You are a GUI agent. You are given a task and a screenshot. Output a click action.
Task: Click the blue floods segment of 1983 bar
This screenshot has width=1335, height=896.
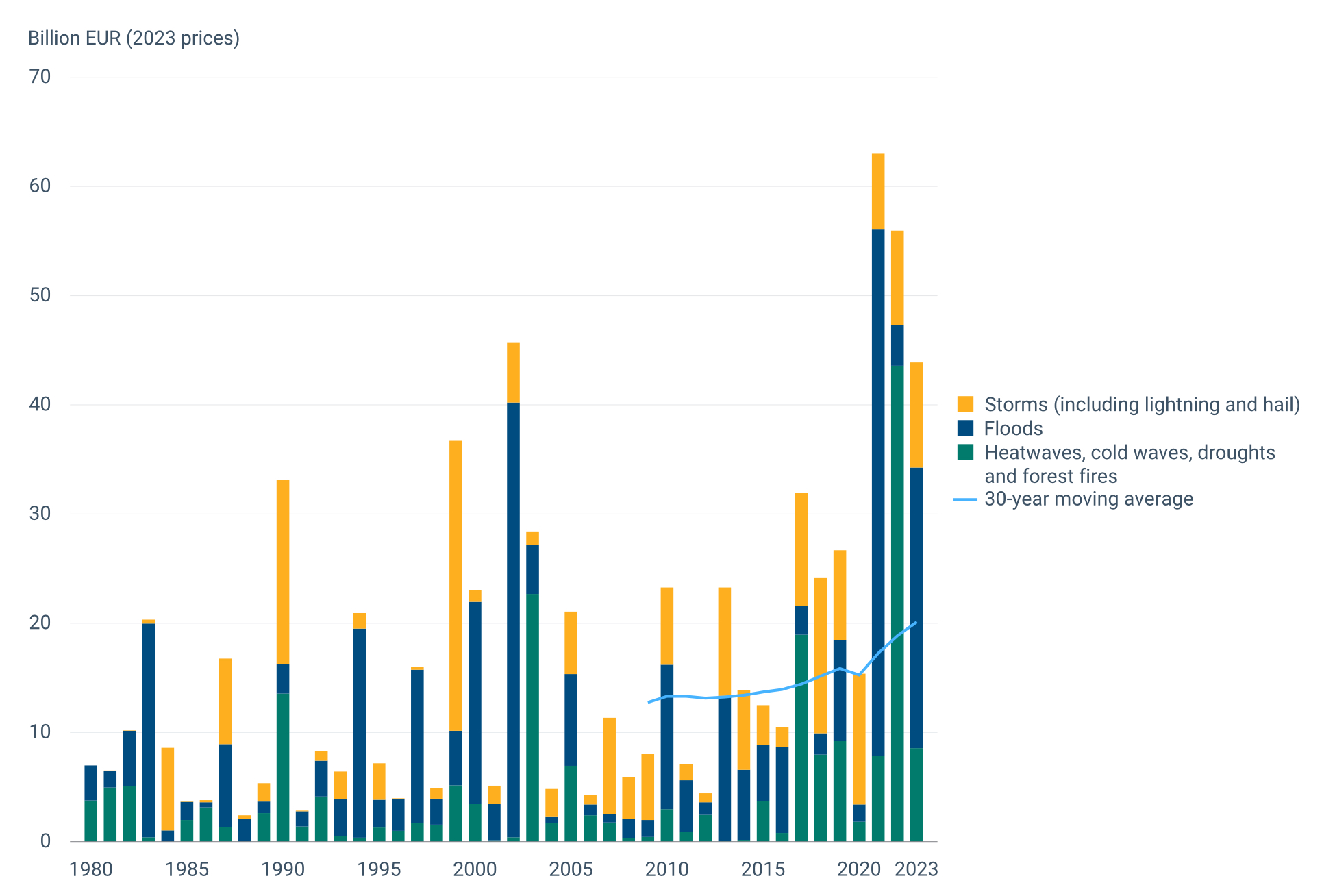(x=149, y=730)
